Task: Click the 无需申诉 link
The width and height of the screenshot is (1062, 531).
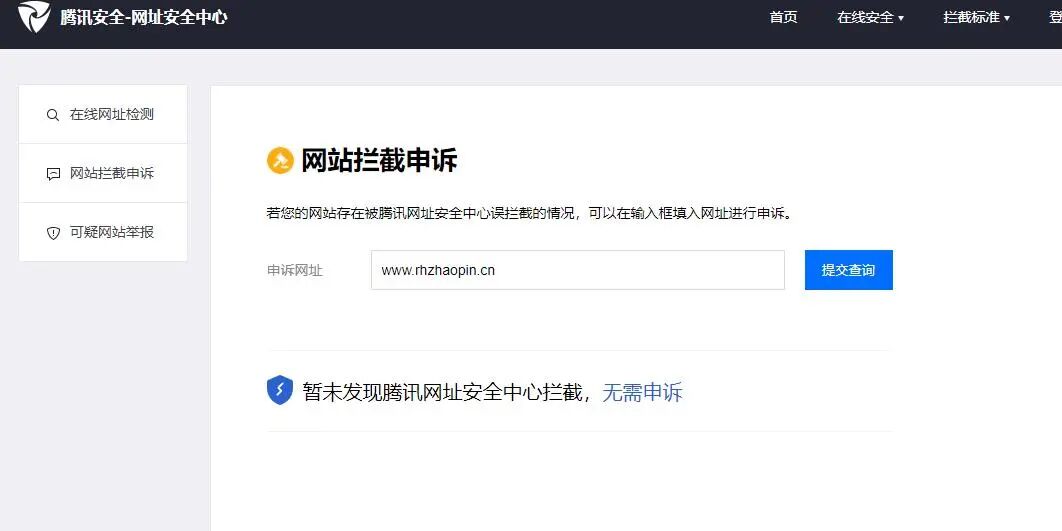Action: (642, 392)
